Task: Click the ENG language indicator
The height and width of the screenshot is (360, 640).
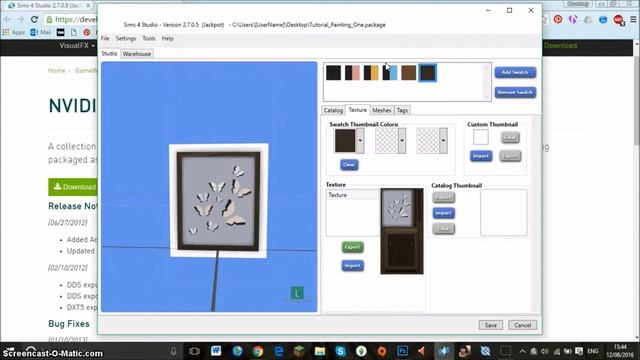Action: click(592, 351)
